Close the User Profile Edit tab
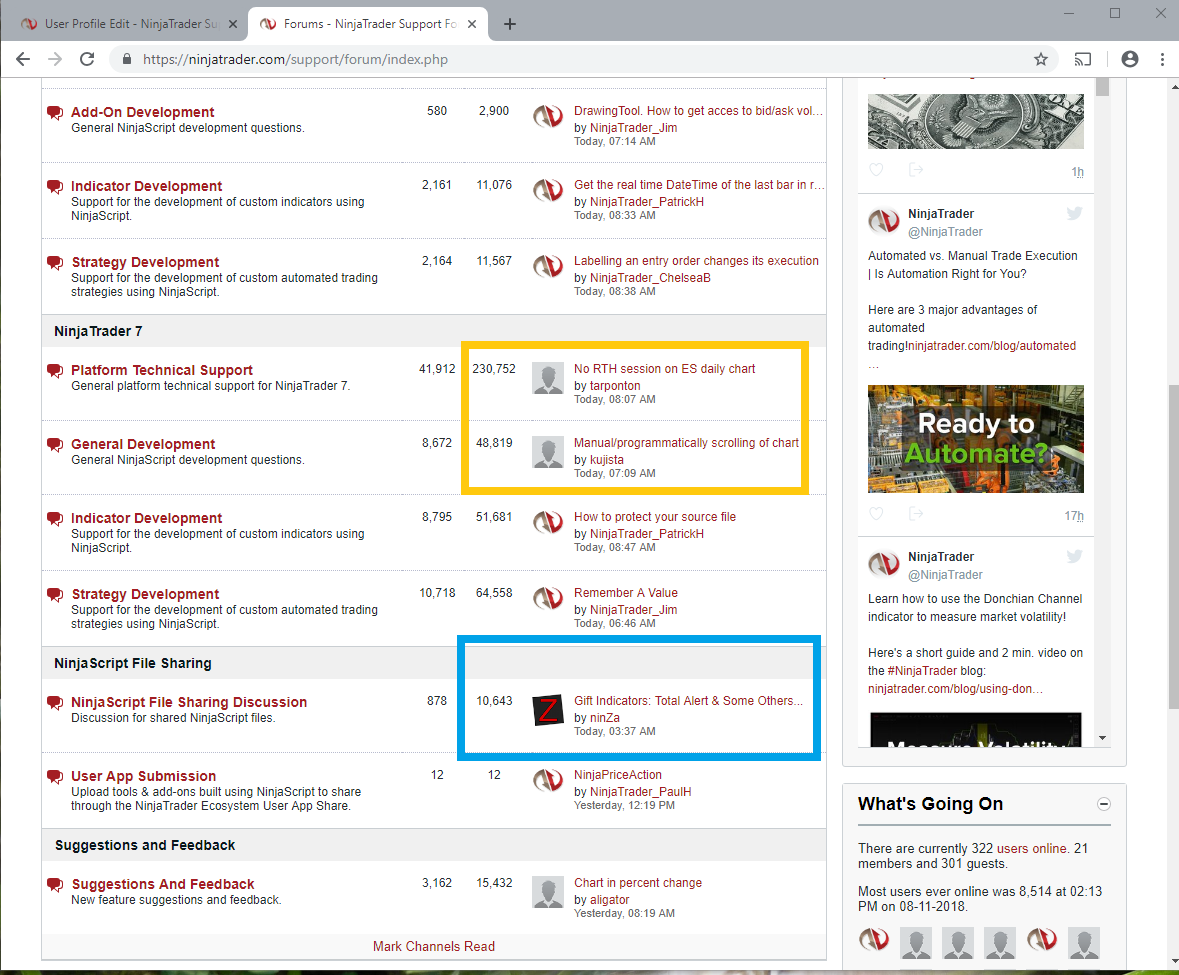Screen dimensions: 1179x975 (233, 24)
